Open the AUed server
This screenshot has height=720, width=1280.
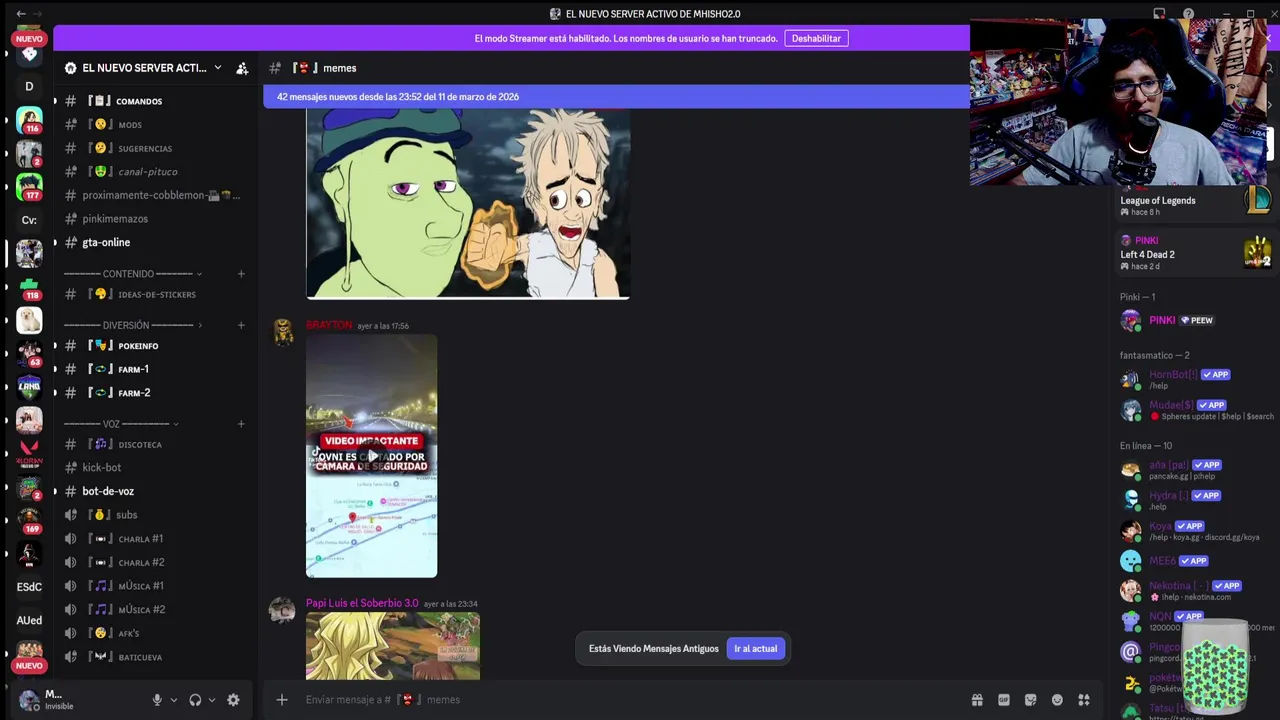pos(29,620)
